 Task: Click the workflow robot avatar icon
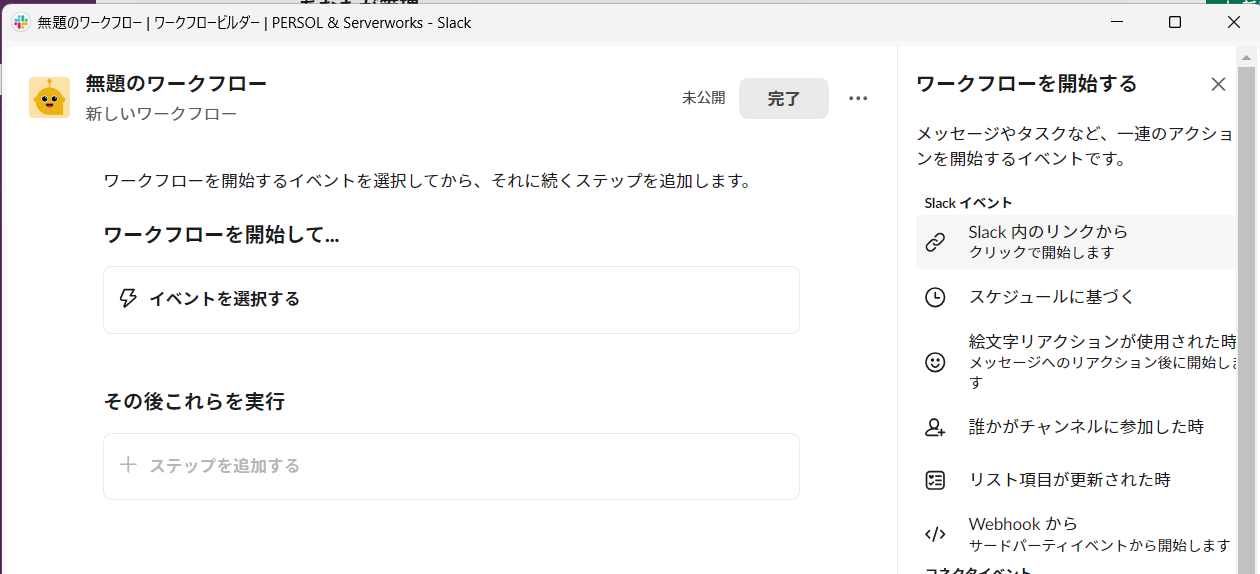49,98
